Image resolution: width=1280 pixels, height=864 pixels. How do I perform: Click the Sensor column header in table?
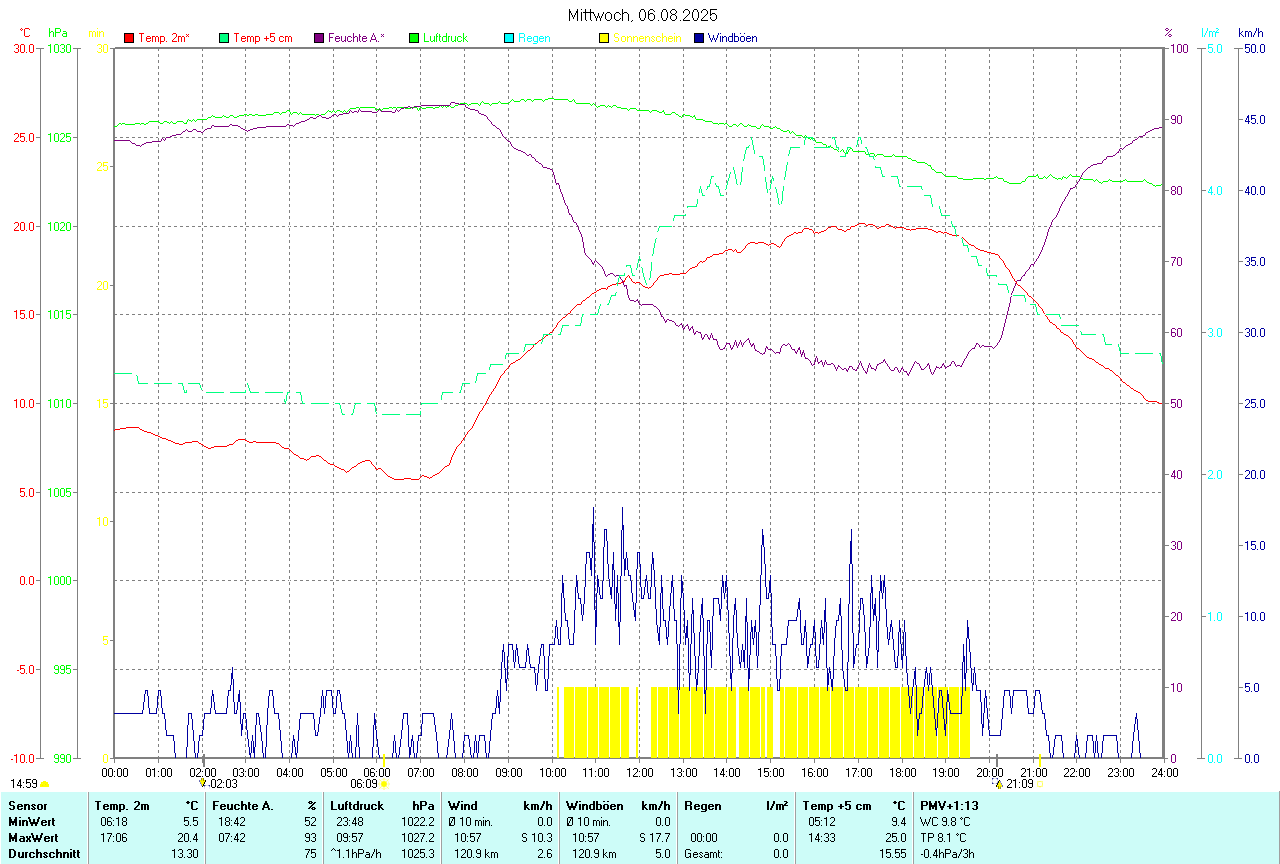[26, 805]
